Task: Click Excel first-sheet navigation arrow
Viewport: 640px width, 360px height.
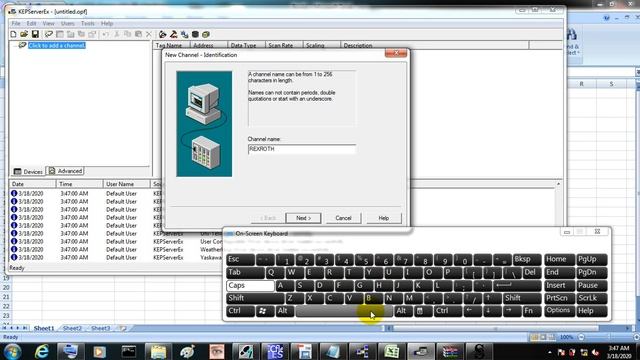Action: [x=5, y=328]
